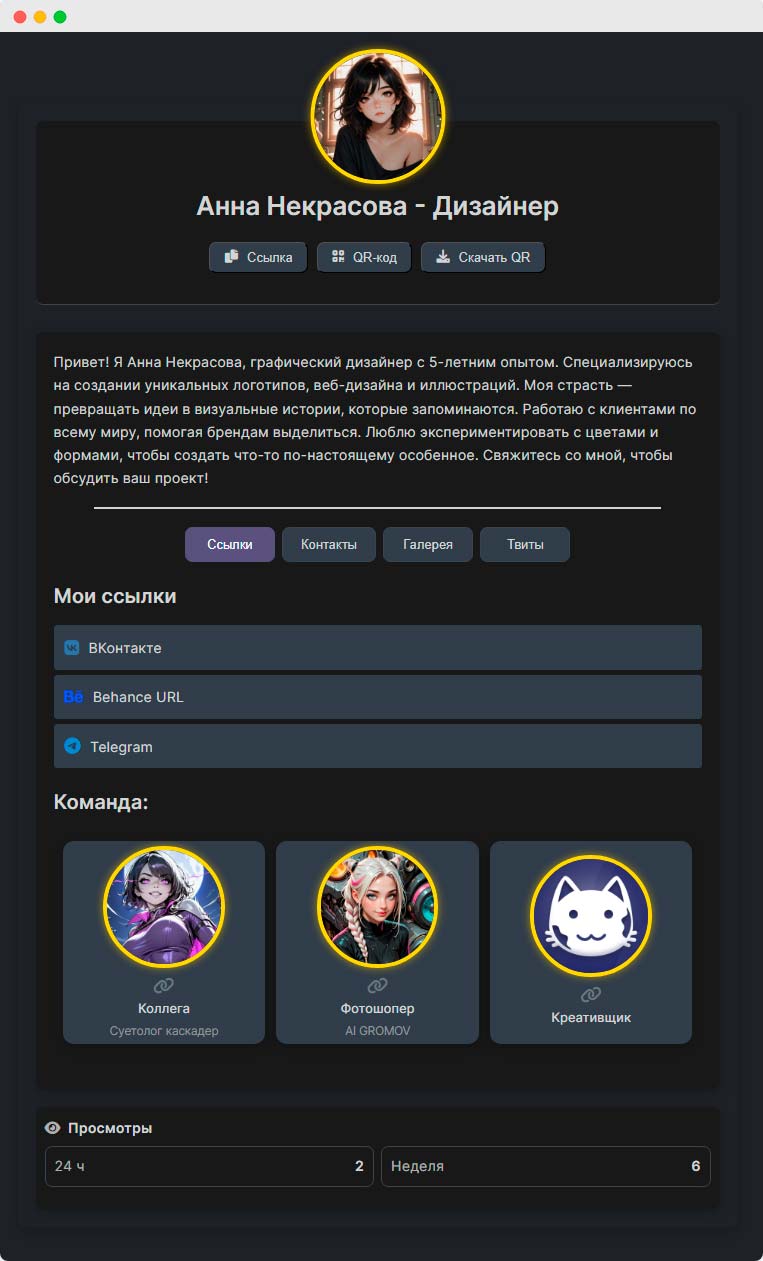Click the eye icon next to Просмотры

53,1128
